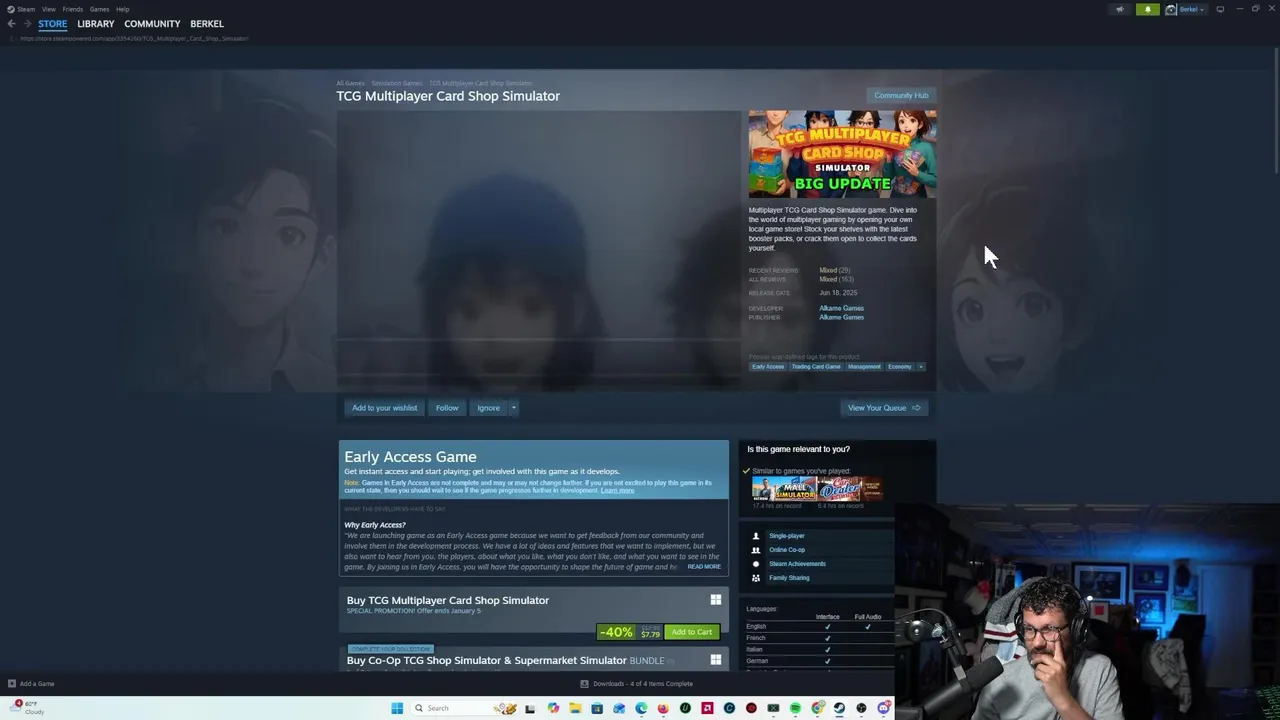Go back with Steam's back arrow
The width and height of the screenshot is (1280, 720).
12,23
